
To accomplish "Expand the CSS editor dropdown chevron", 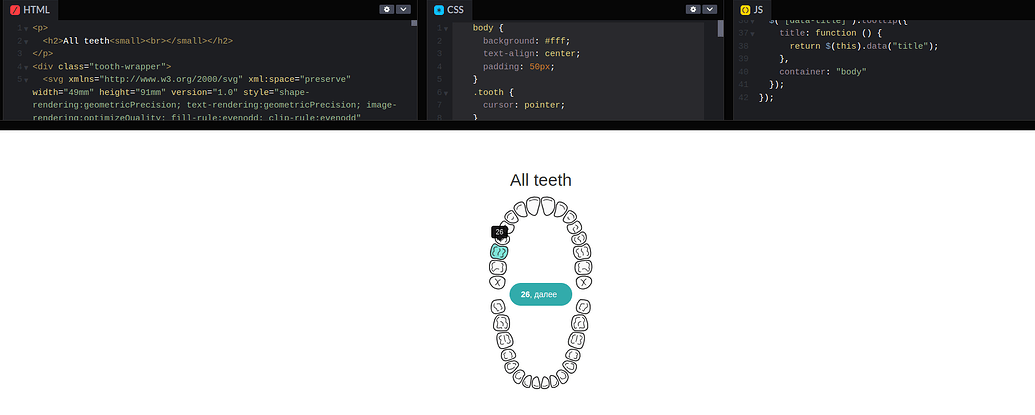I will point(710,9).
